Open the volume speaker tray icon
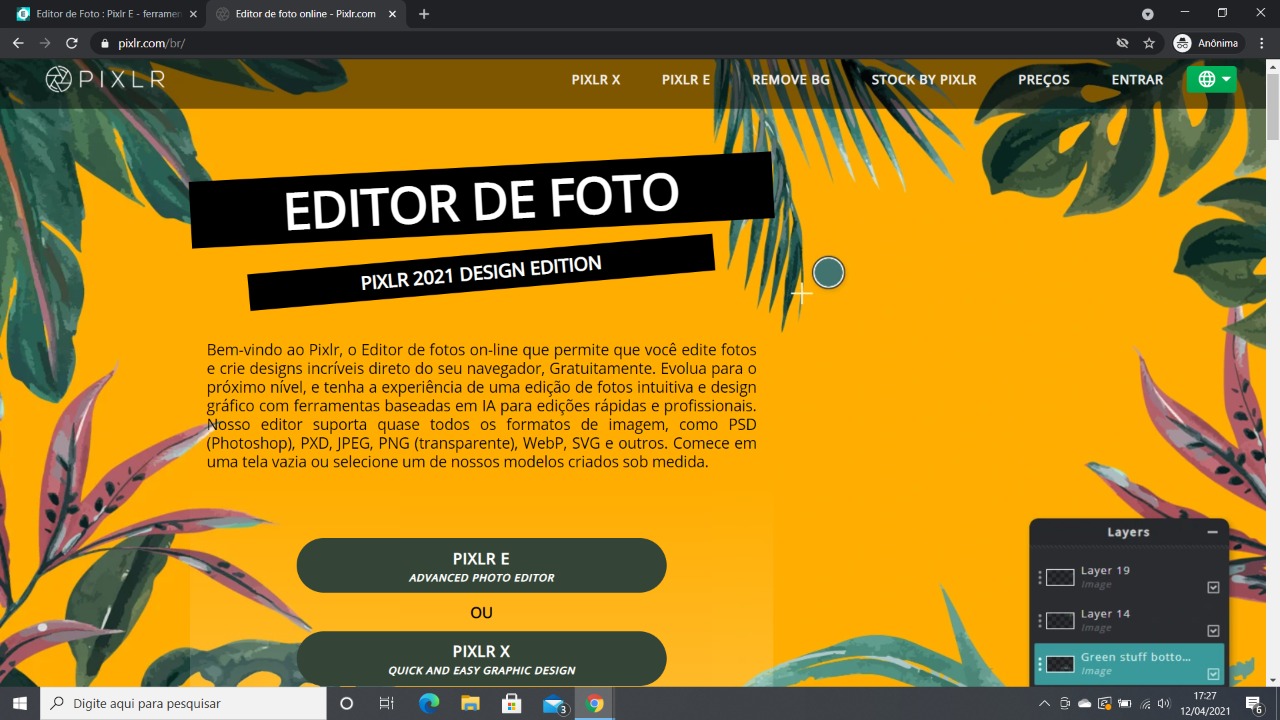Viewport: 1280px width, 720px height. [1163, 703]
